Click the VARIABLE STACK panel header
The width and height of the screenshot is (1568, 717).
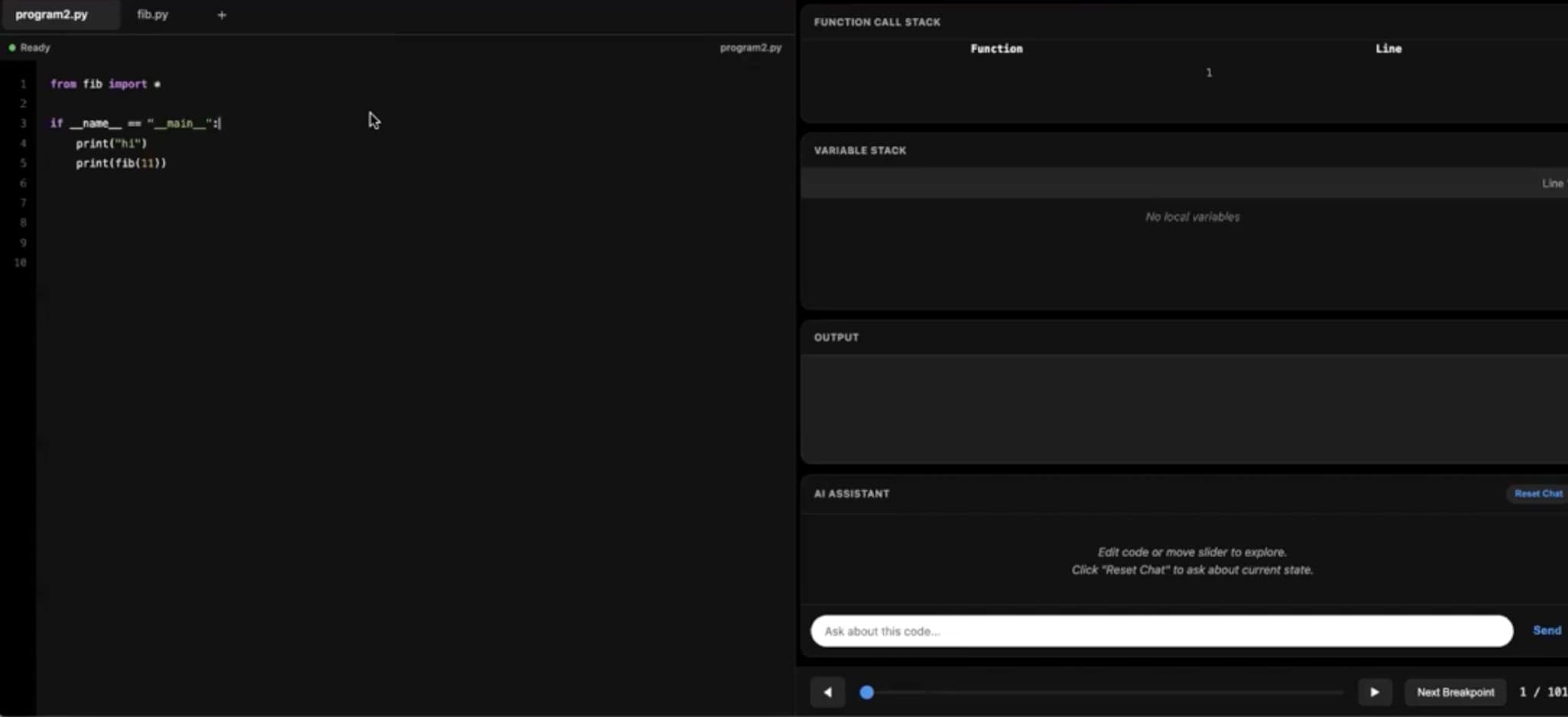[x=859, y=150]
